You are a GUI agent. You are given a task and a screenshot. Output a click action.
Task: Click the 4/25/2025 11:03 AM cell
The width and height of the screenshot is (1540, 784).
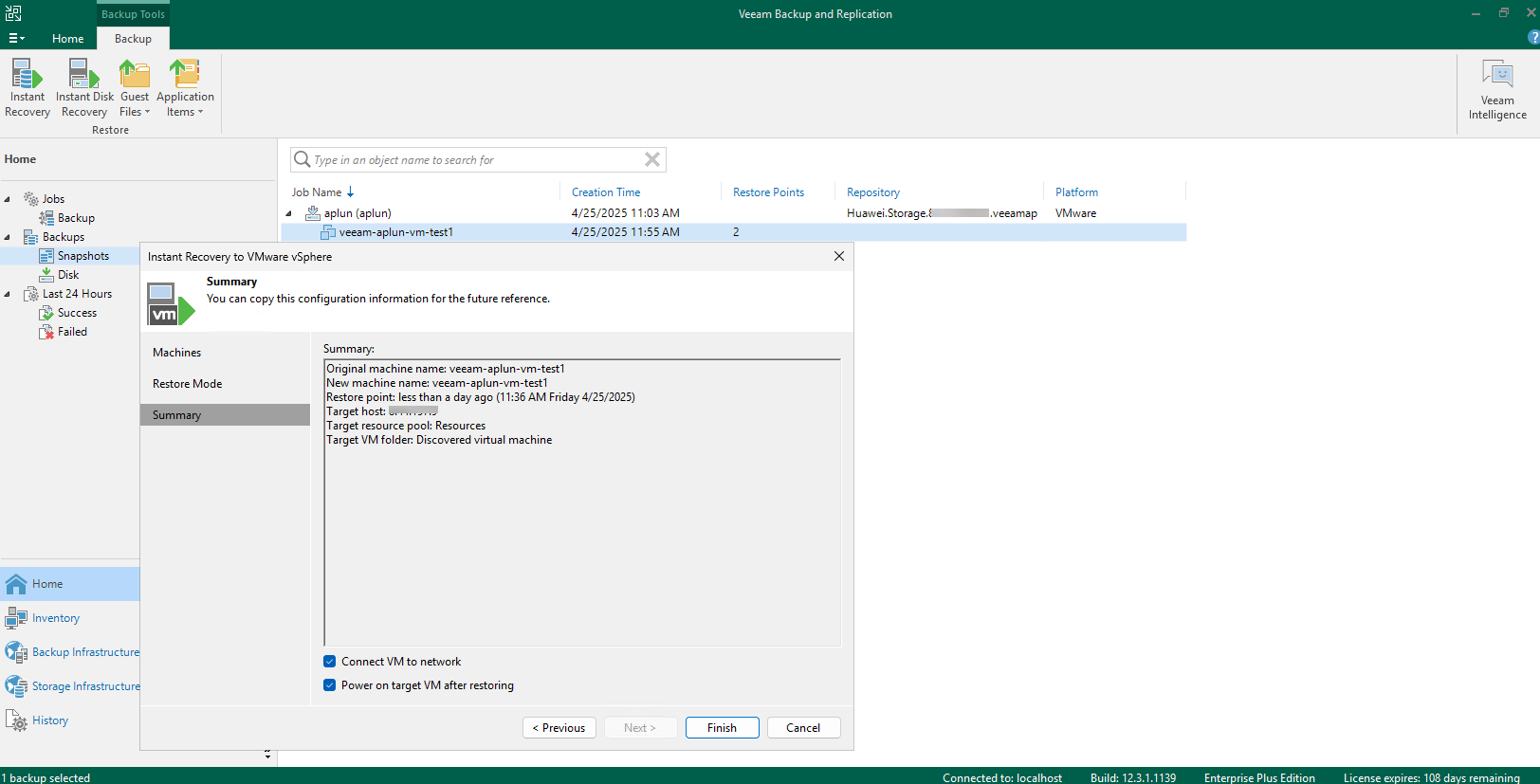click(626, 213)
